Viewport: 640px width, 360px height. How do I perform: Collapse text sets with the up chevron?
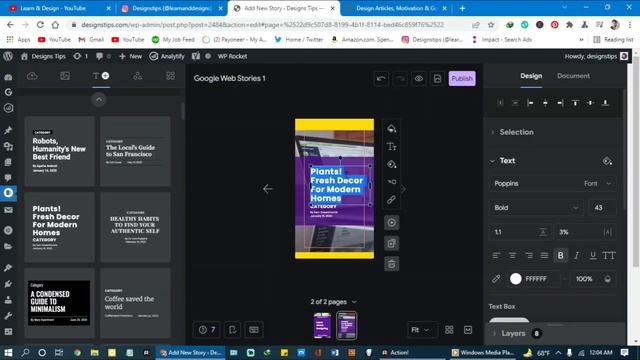pyautogui.click(x=98, y=100)
